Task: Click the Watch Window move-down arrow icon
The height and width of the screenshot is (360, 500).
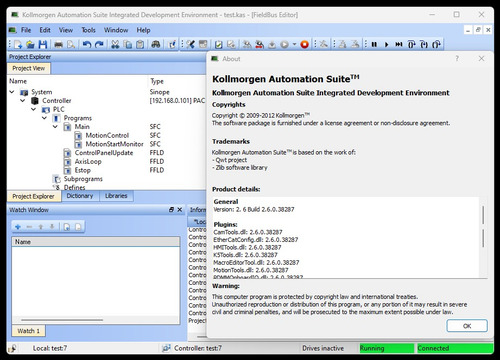Action: coord(52,227)
